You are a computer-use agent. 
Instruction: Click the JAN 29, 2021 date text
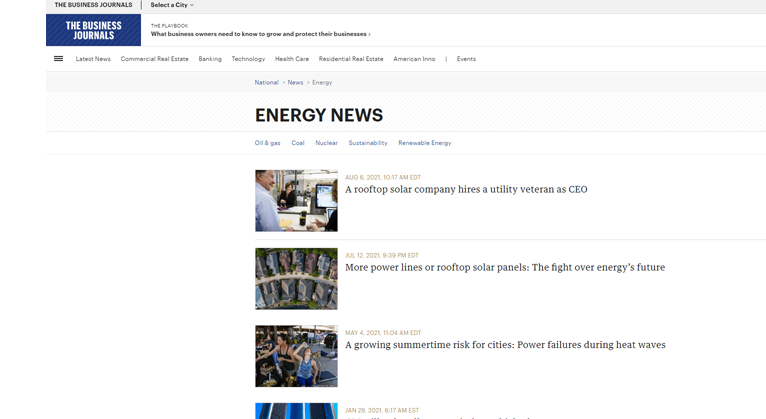(382, 411)
